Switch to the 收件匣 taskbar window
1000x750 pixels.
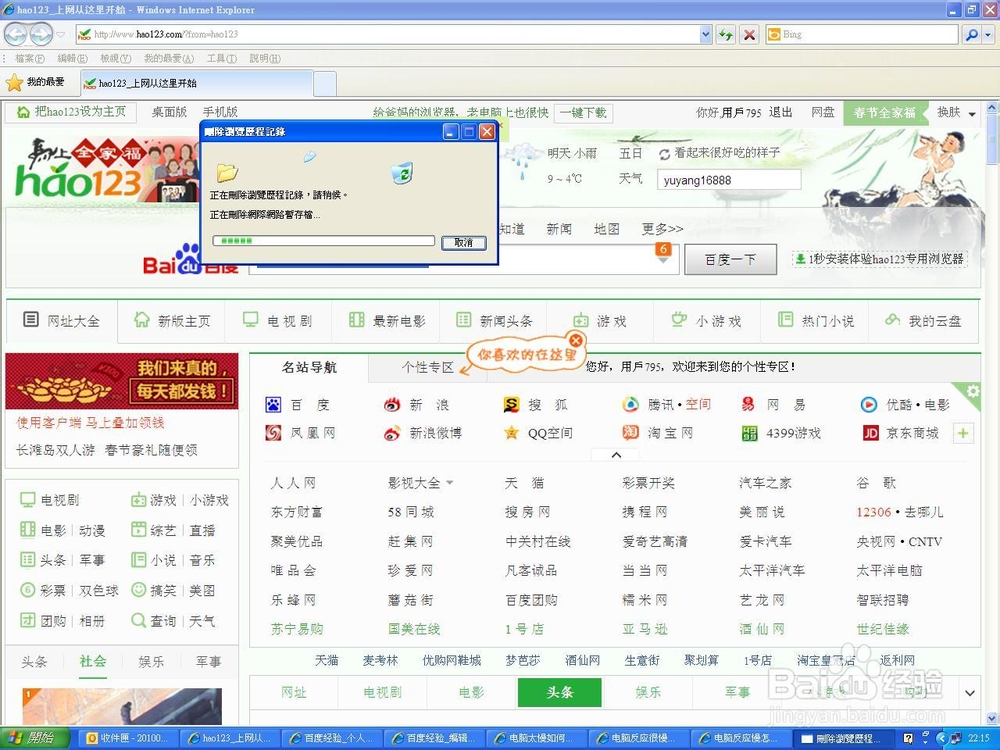[127, 738]
